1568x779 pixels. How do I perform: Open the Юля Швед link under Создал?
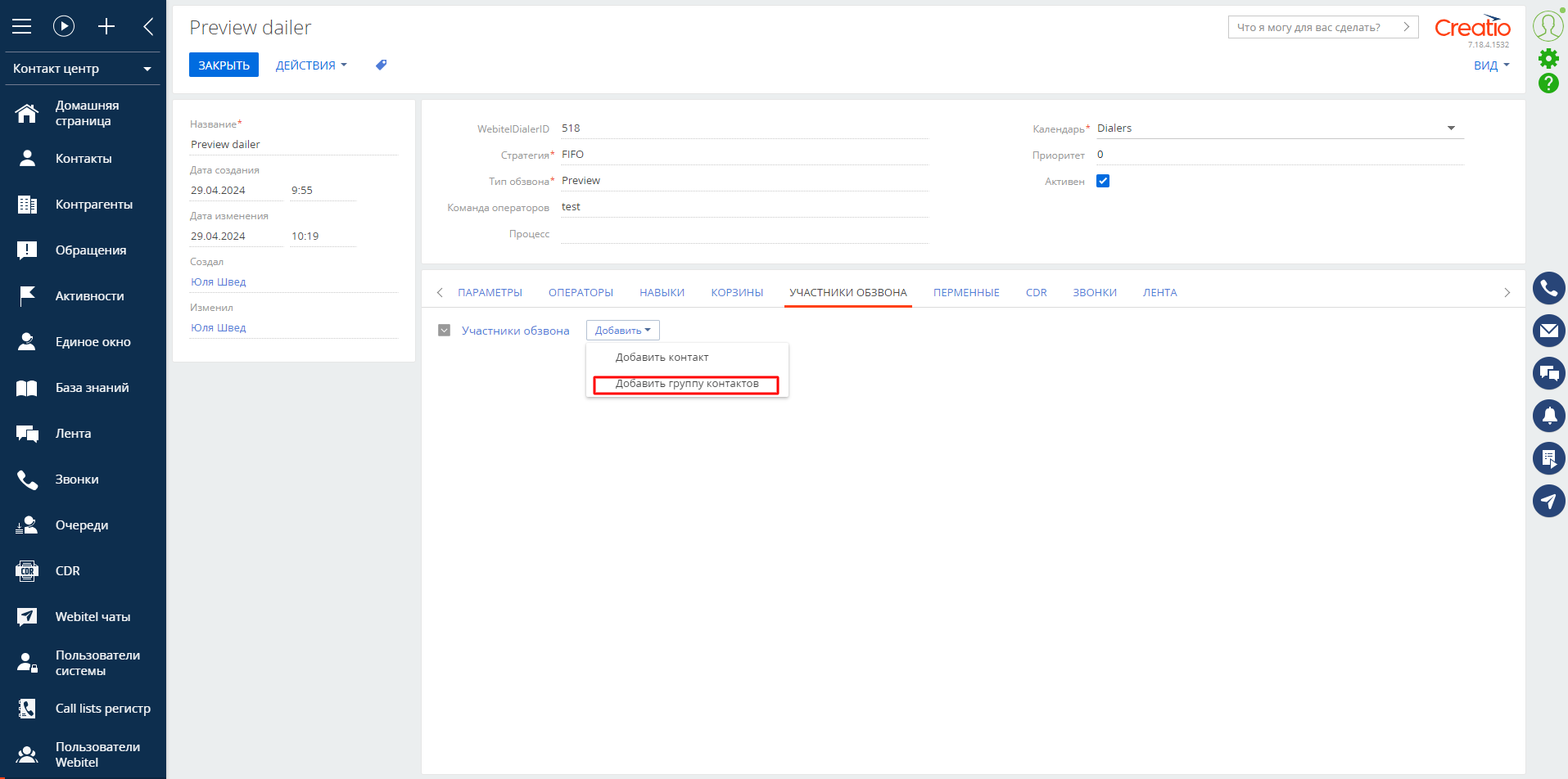click(219, 281)
